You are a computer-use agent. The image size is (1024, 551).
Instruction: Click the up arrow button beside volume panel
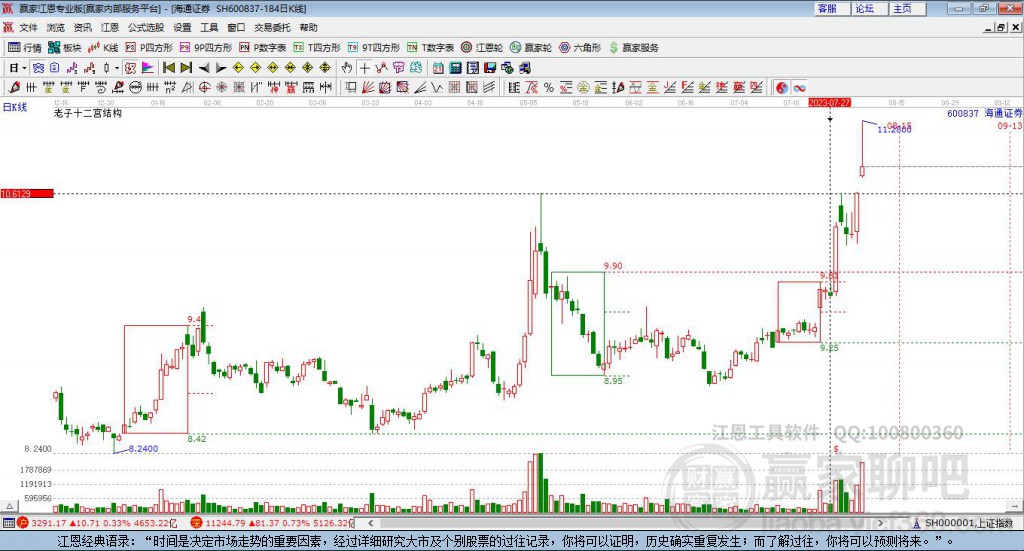click(9, 506)
